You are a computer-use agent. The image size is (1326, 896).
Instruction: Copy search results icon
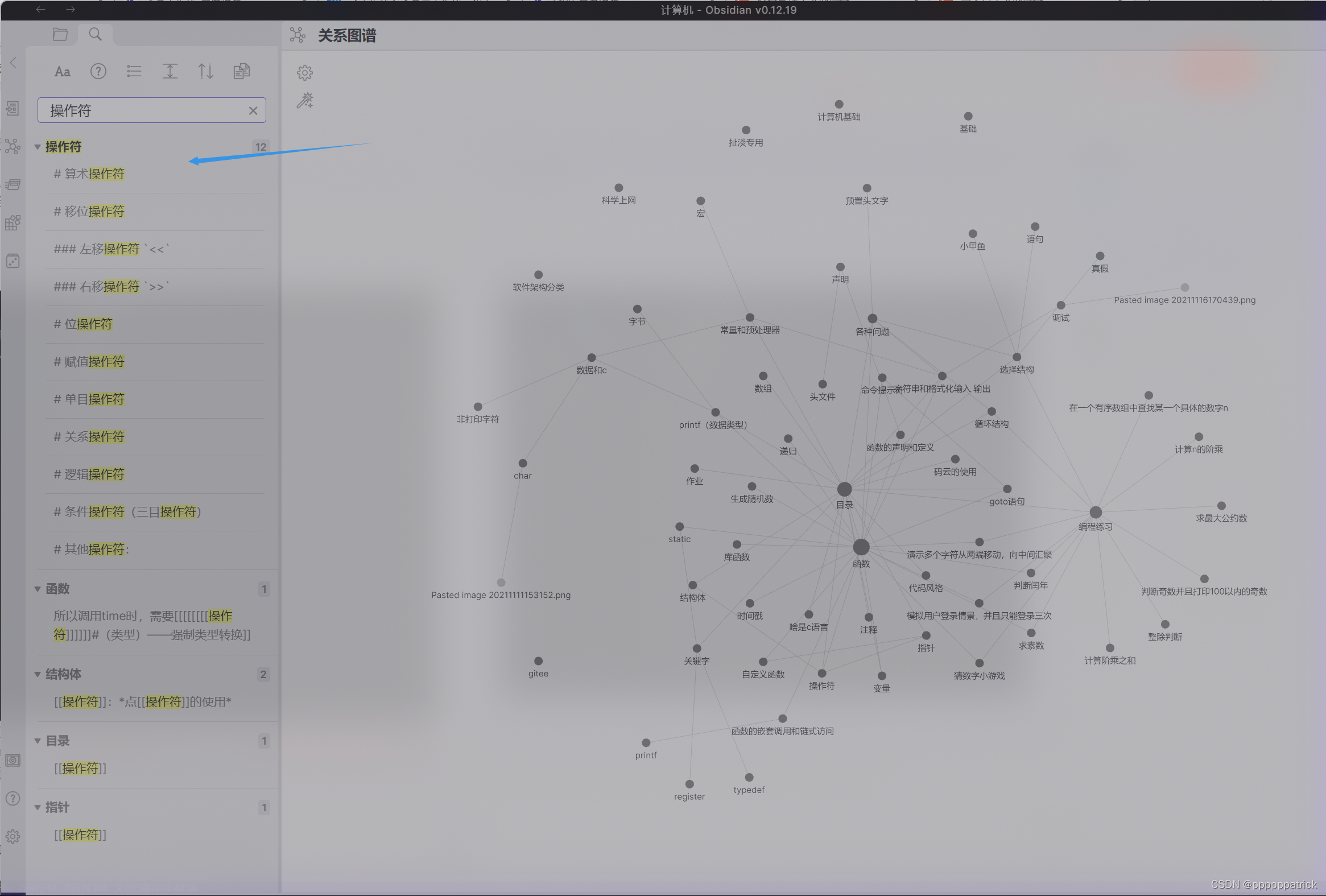click(x=241, y=71)
